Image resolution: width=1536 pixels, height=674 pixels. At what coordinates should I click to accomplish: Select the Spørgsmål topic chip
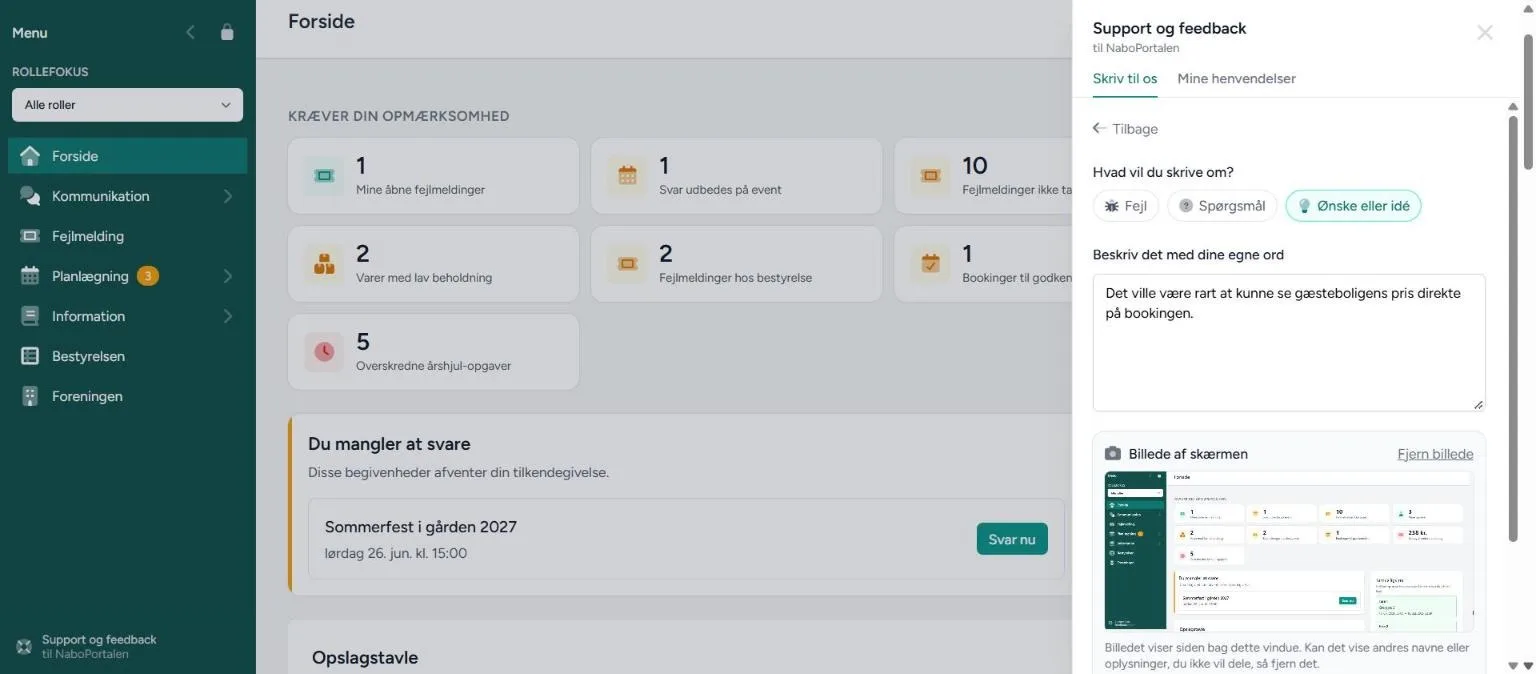coord(1222,206)
